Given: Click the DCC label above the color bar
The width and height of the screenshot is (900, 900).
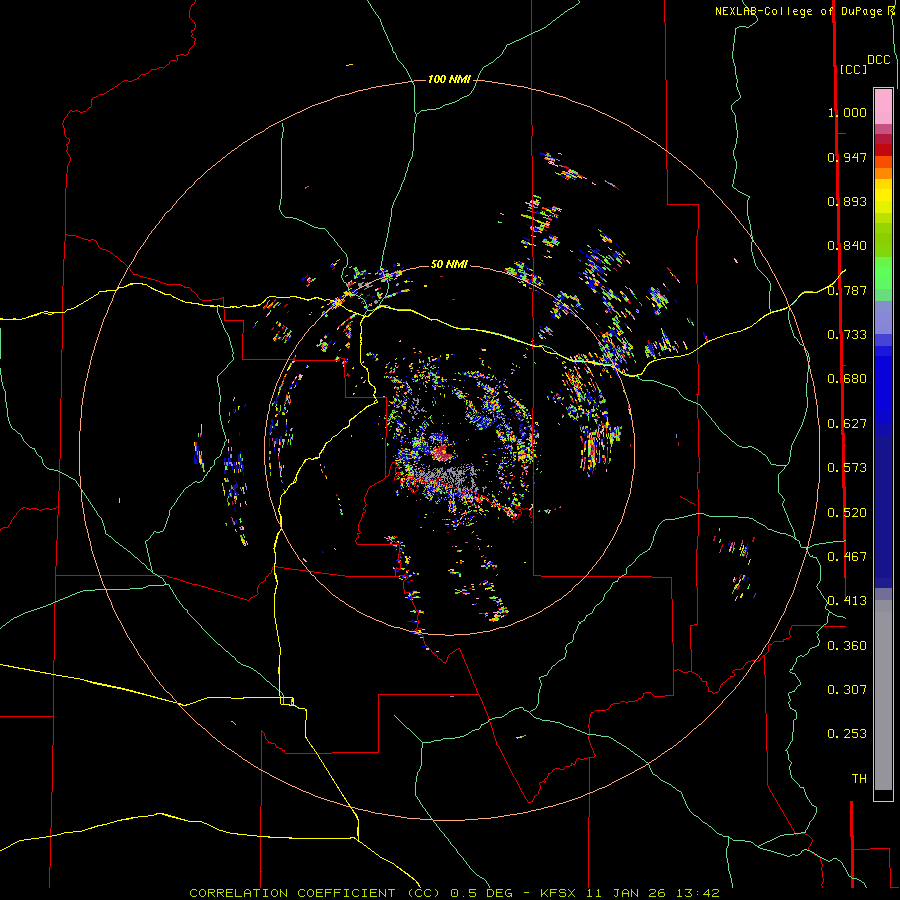Looking at the screenshot, I should [x=879, y=60].
